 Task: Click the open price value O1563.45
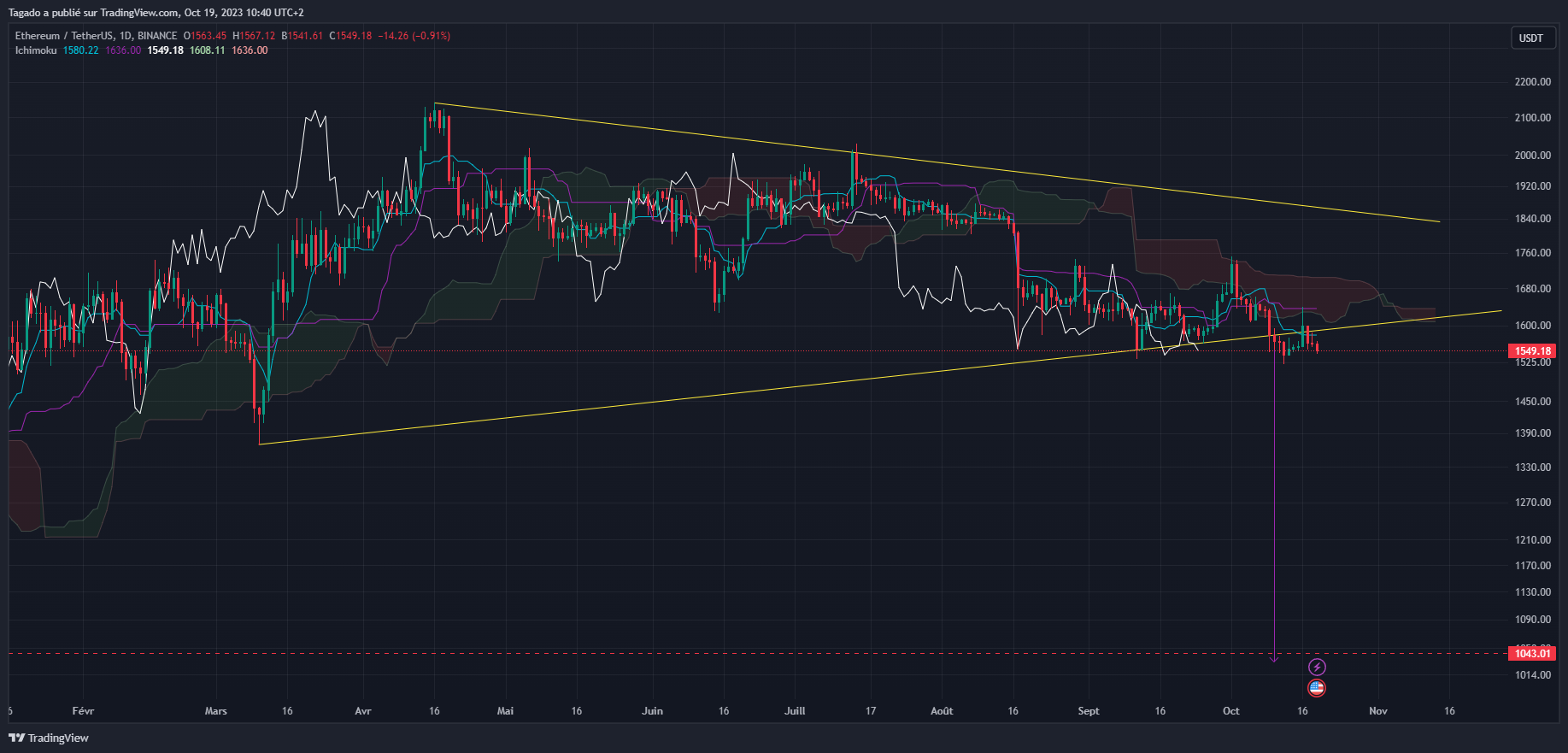point(205,36)
